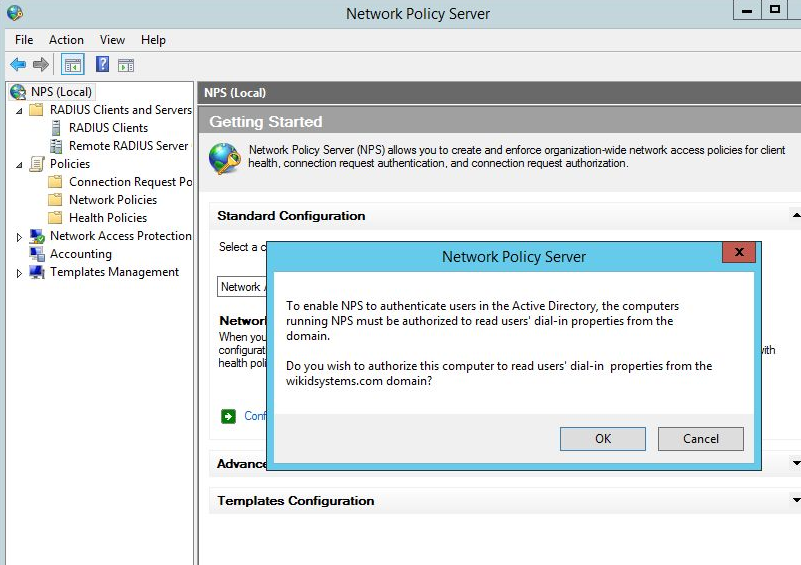Viewport: 801px width, 565px height.
Task: Select Accounting tree item
Action: (x=81, y=254)
